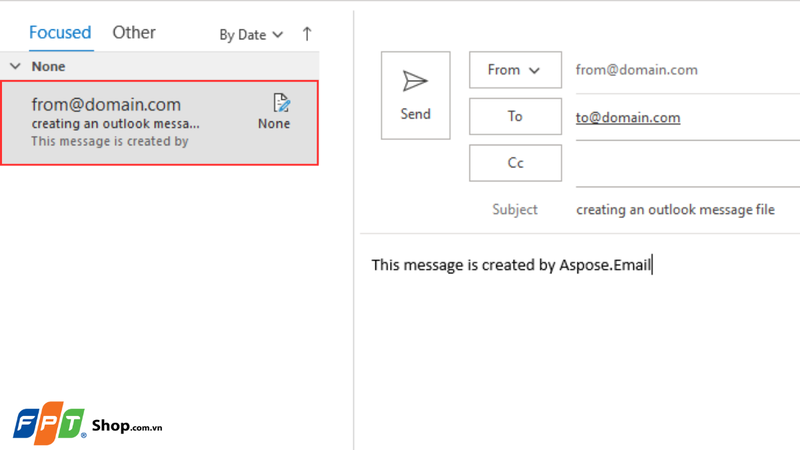Click the None category label in draft item
This screenshot has height=450, width=800.
pos(274,124)
